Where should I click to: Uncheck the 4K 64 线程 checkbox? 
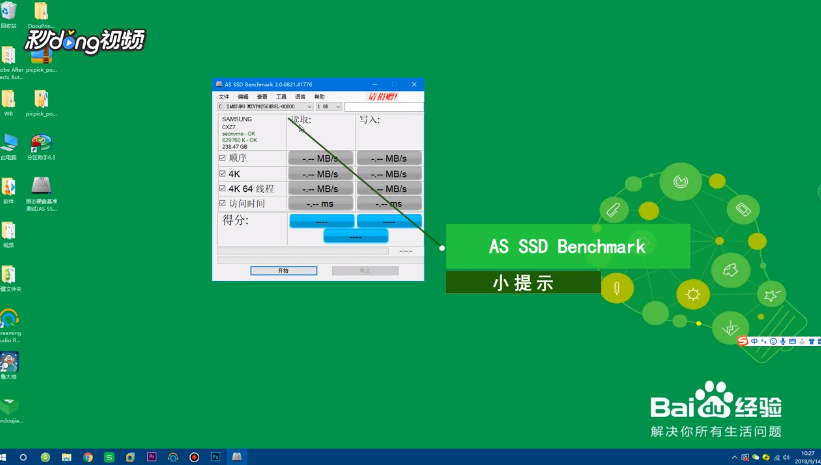click(222, 189)
